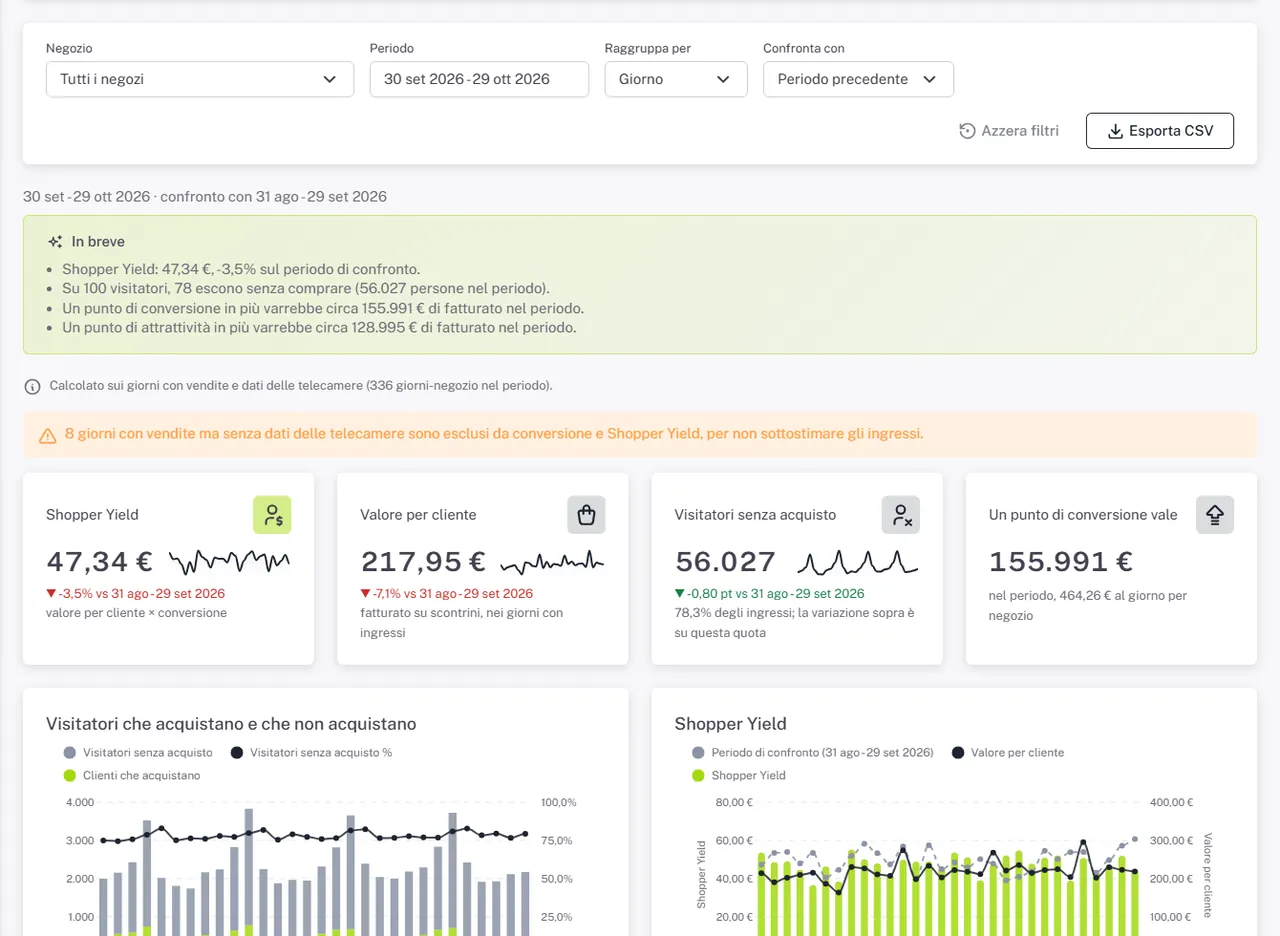Click the -0,80 pt variation text
Viewport: 1280px width, 936px height.
[x=769, y=593]
